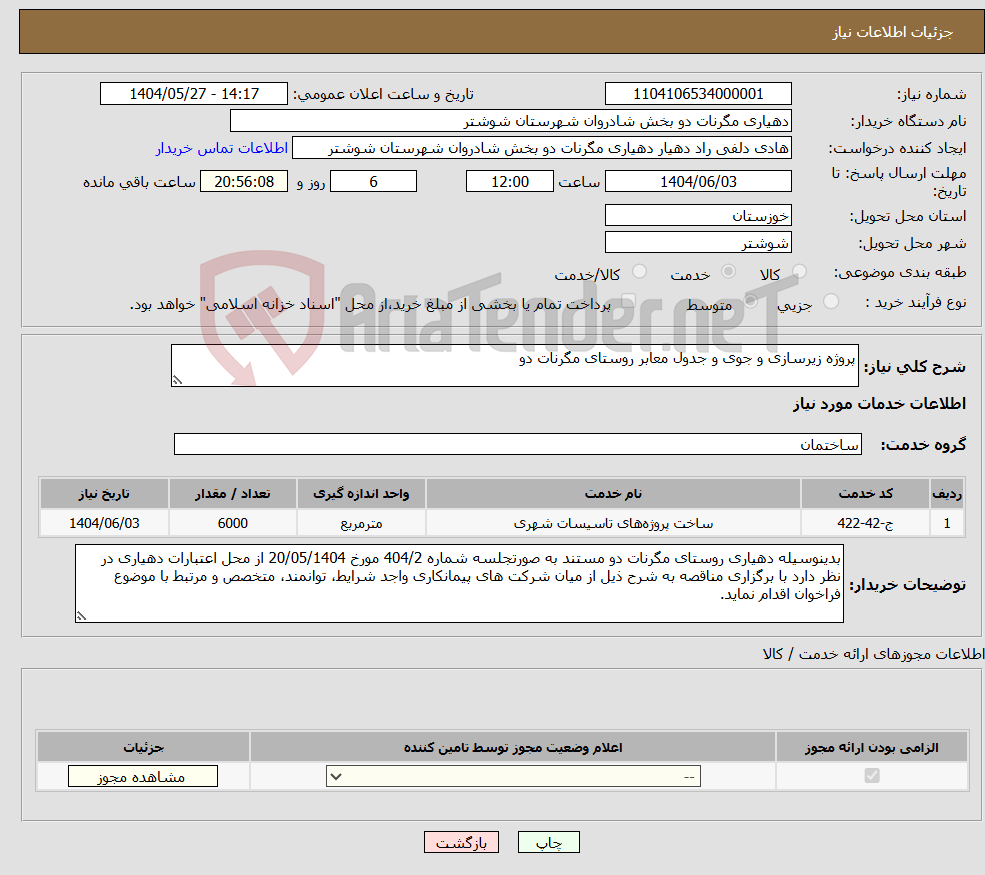
Task: Open اطلاعات تماس خریدار link
Action: [222, 148]
